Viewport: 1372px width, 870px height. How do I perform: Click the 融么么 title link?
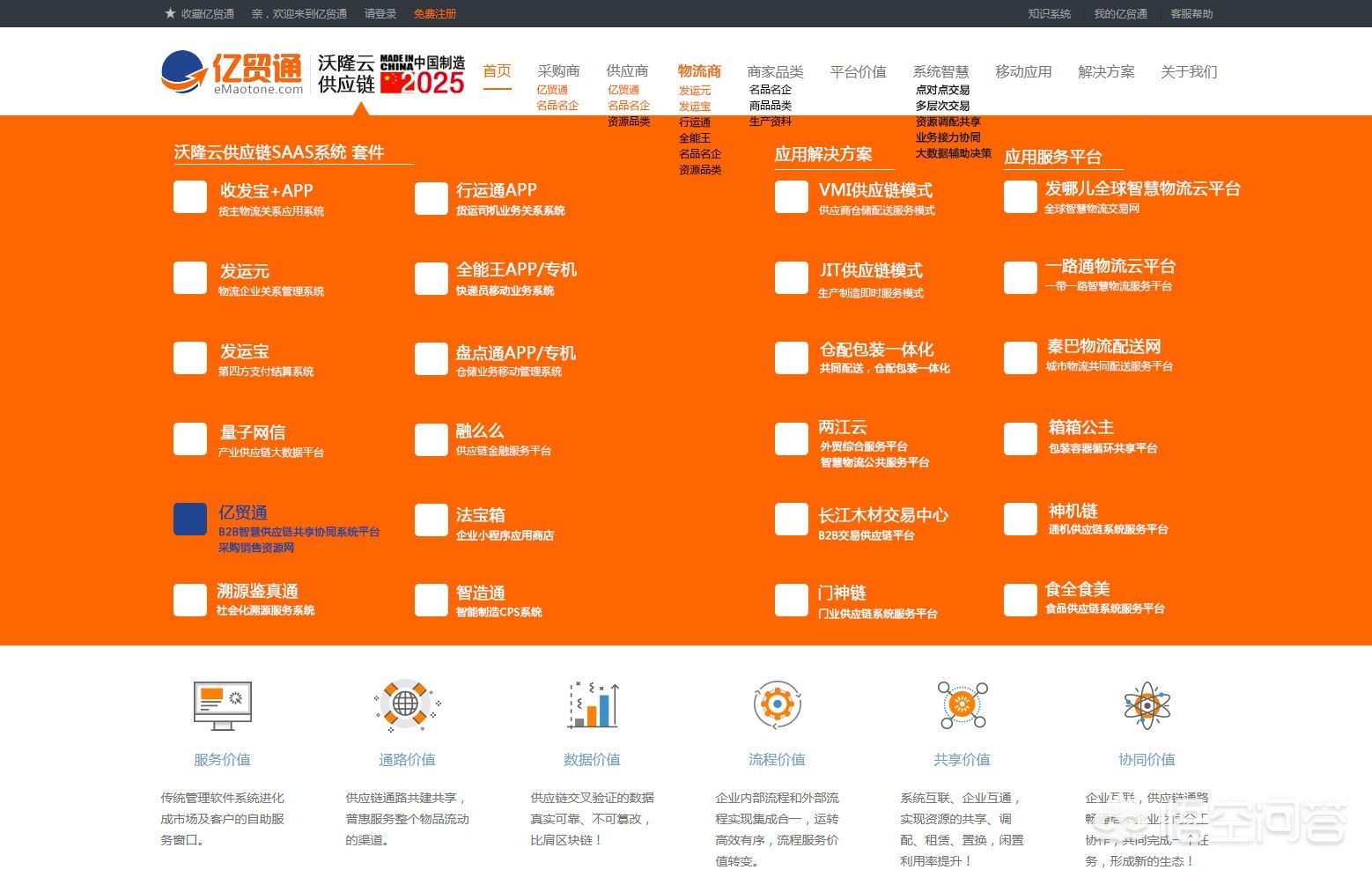coord(480,431)
